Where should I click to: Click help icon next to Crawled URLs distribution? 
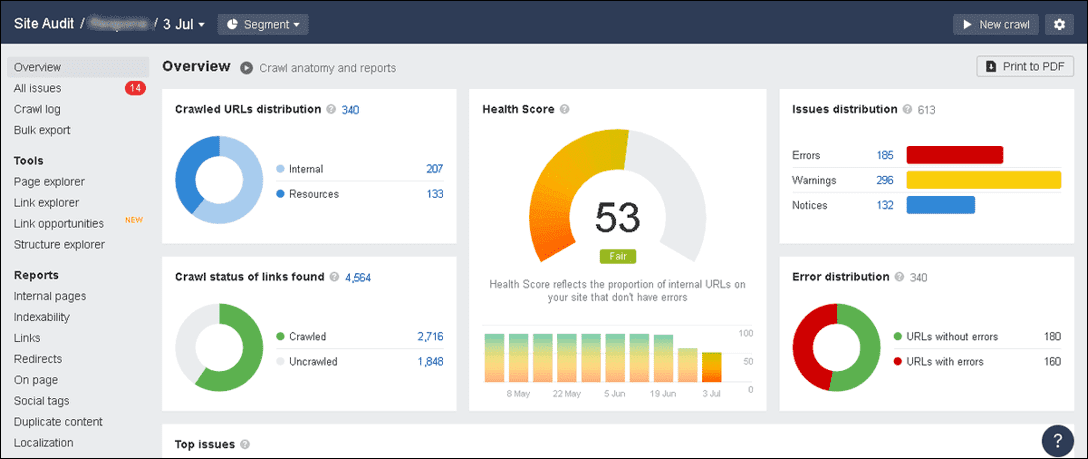331,110
